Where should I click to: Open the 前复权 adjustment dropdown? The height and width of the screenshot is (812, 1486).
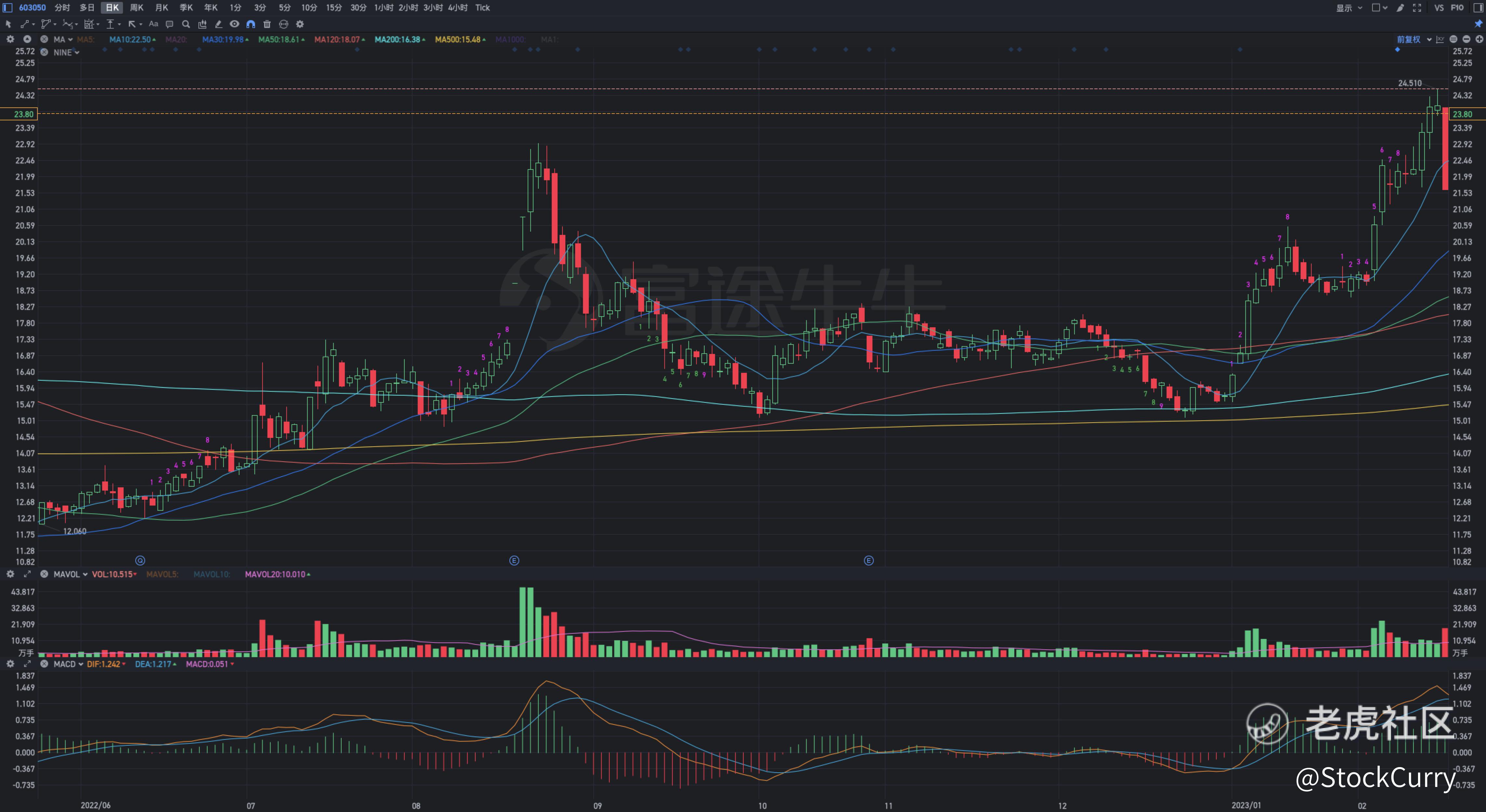coord(1413,39)
